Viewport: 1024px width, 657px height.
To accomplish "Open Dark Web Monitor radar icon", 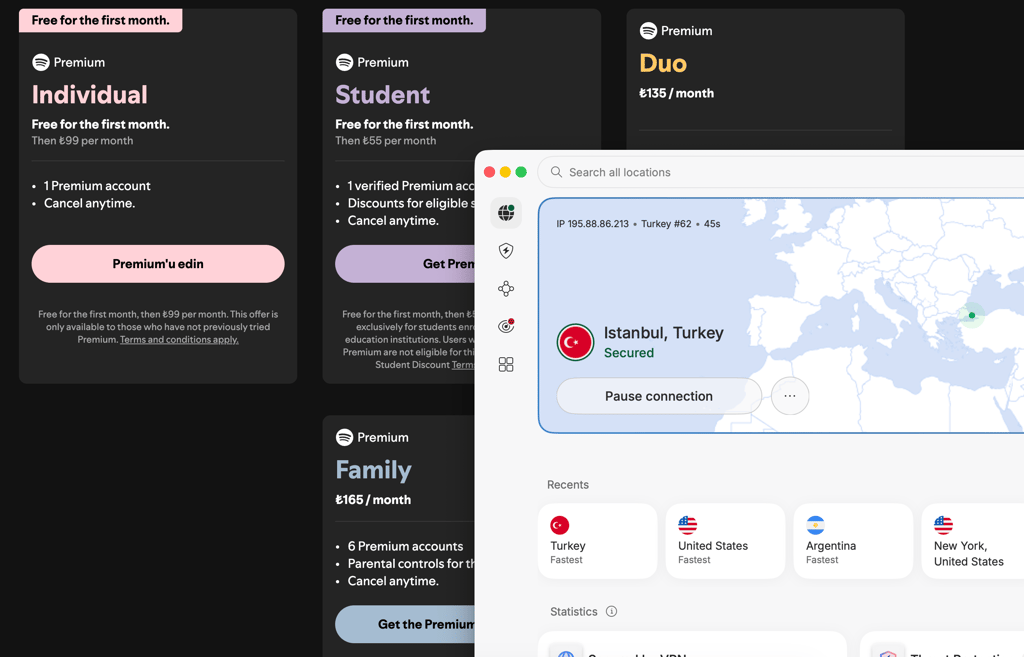I will 506,326.
